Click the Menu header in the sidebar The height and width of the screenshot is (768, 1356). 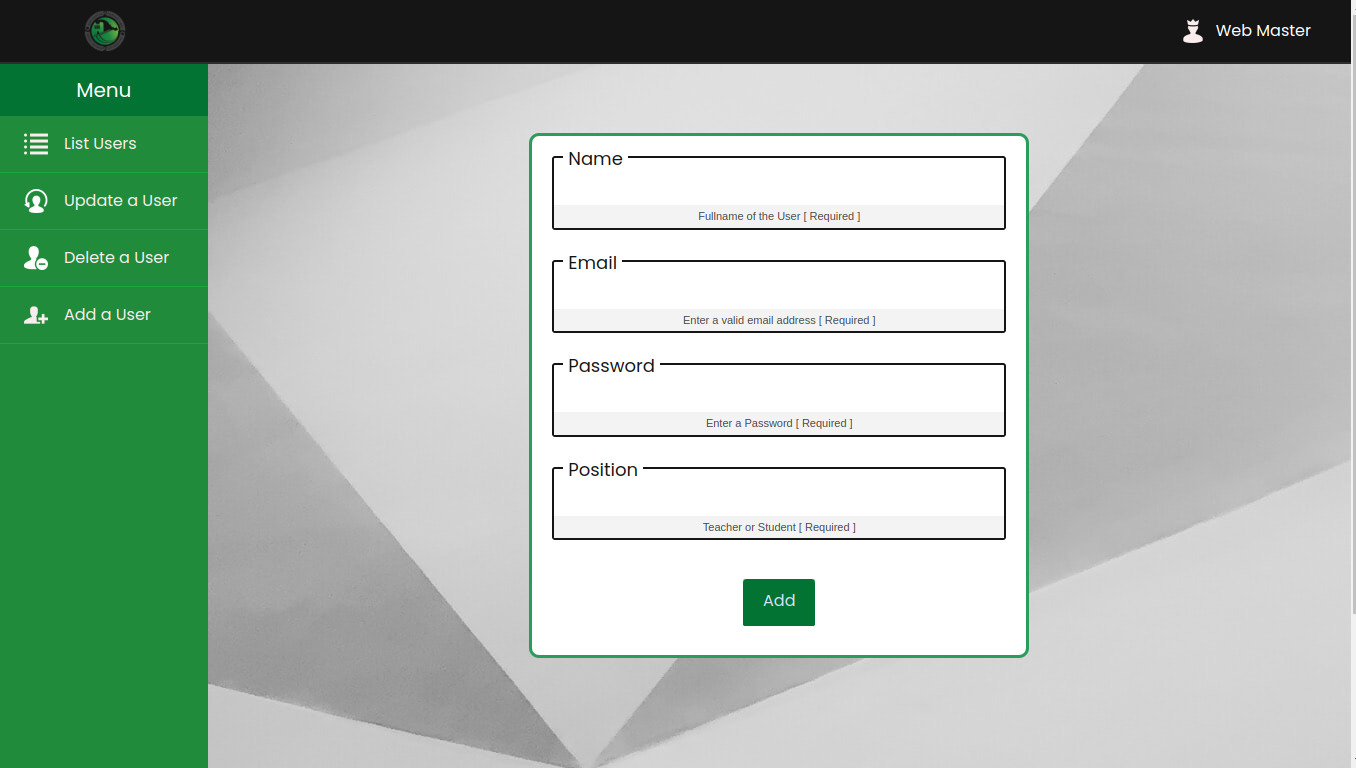click(x=103, y=90)
